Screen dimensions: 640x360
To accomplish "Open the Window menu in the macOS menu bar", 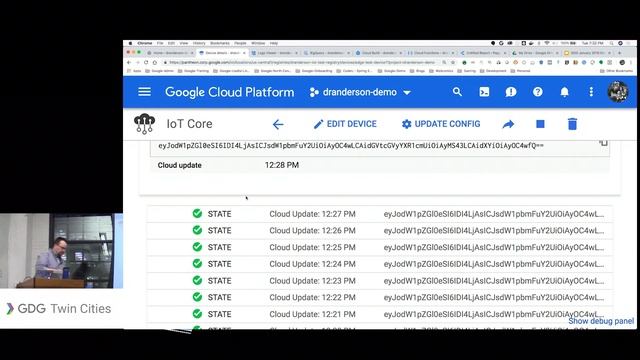I will click(258, 43).
